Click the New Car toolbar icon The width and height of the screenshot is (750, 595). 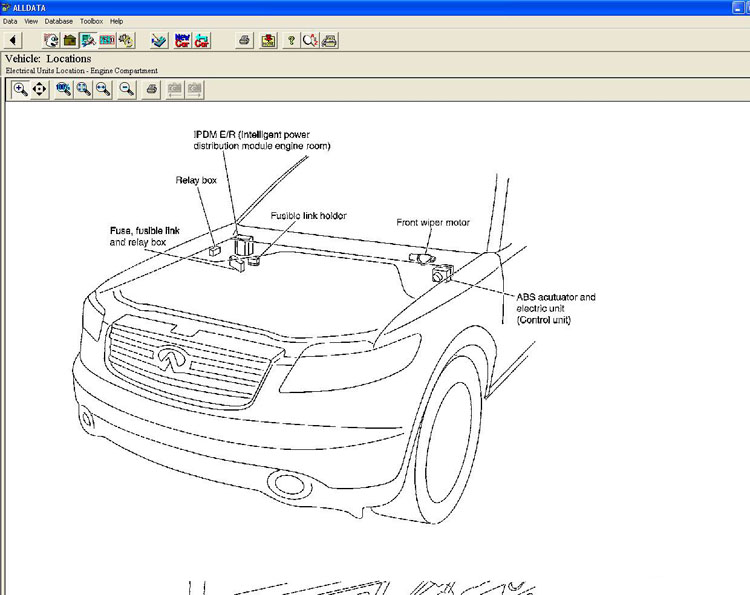tap(182, 41)
